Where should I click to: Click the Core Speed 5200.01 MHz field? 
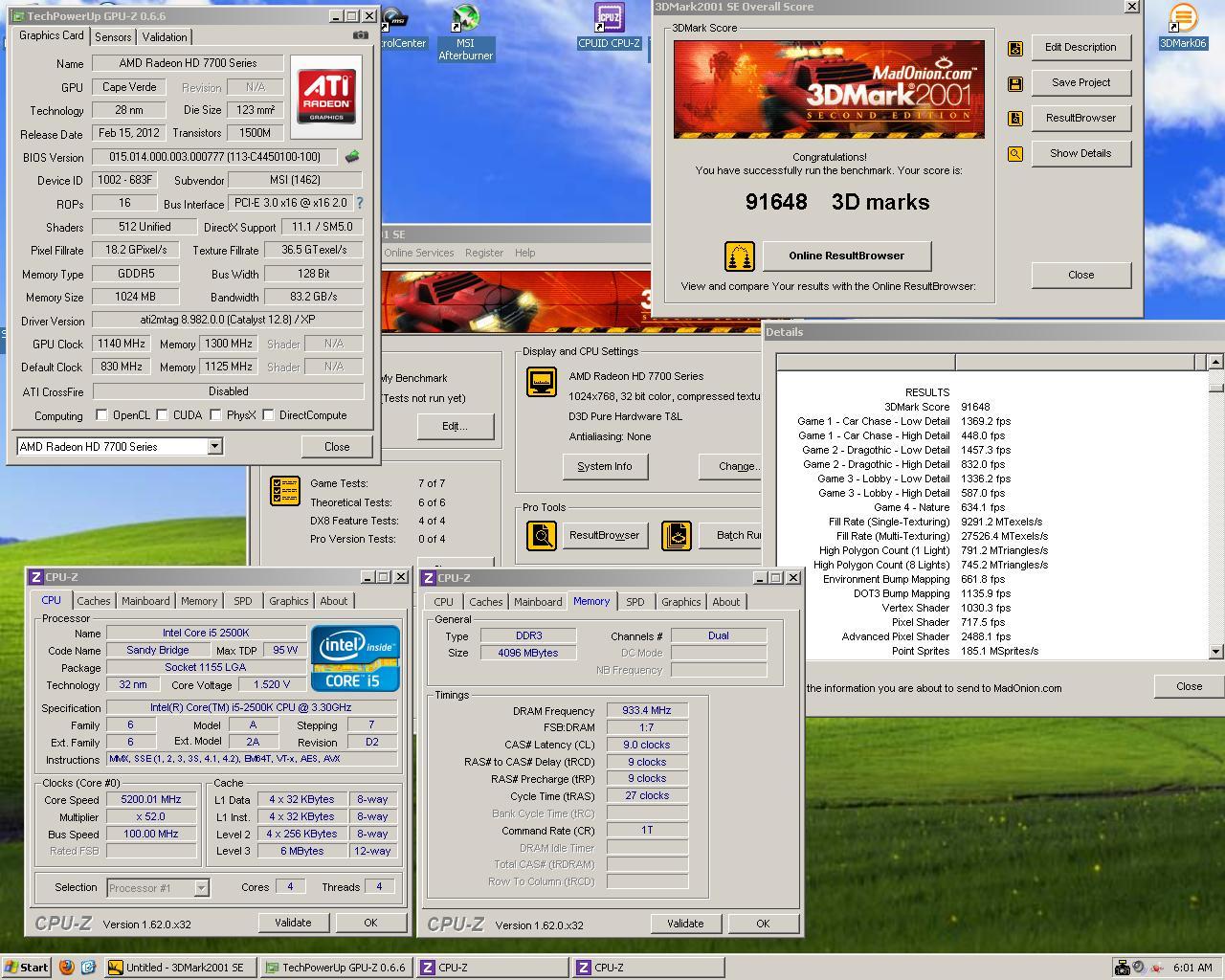(x=151, y=799)
